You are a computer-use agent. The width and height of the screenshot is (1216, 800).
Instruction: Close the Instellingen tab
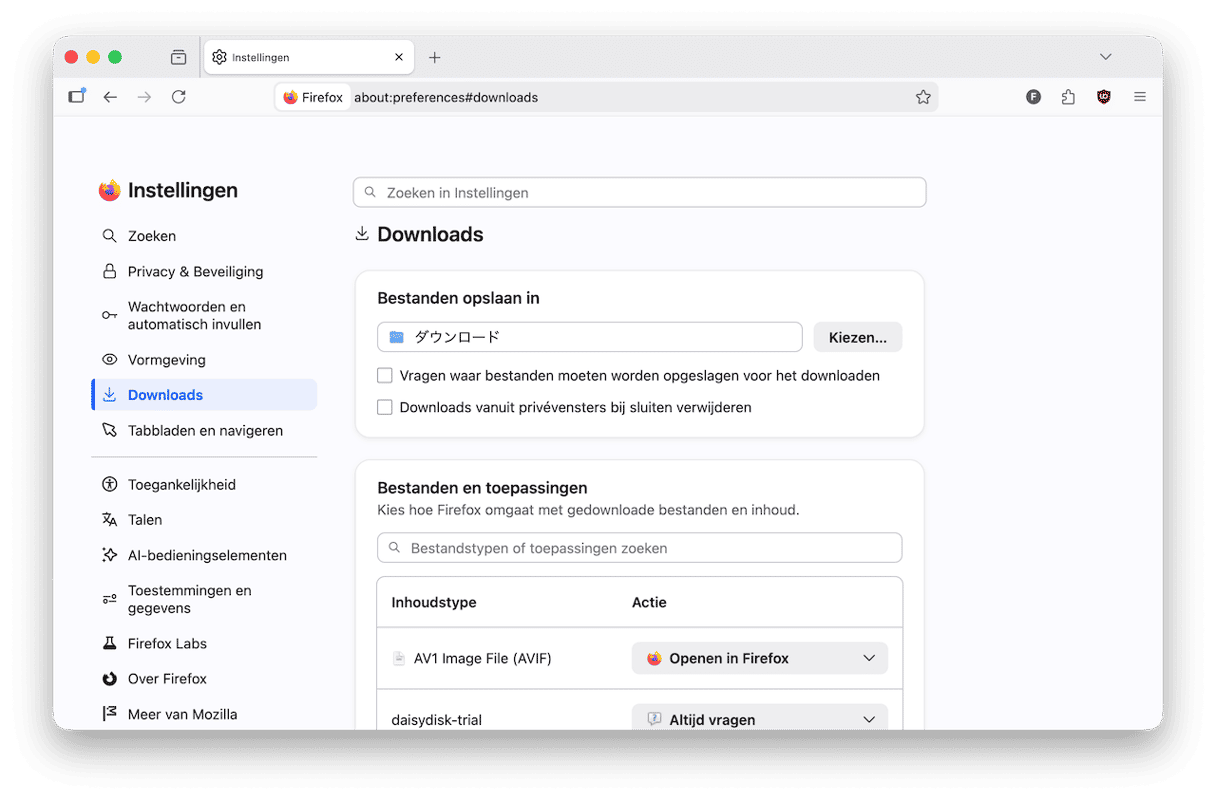[399, 57]
